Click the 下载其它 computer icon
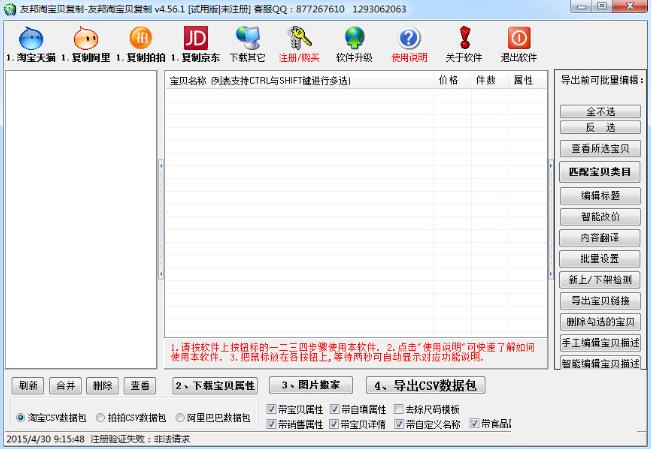651x449 pixels. [x=248, y=38]
